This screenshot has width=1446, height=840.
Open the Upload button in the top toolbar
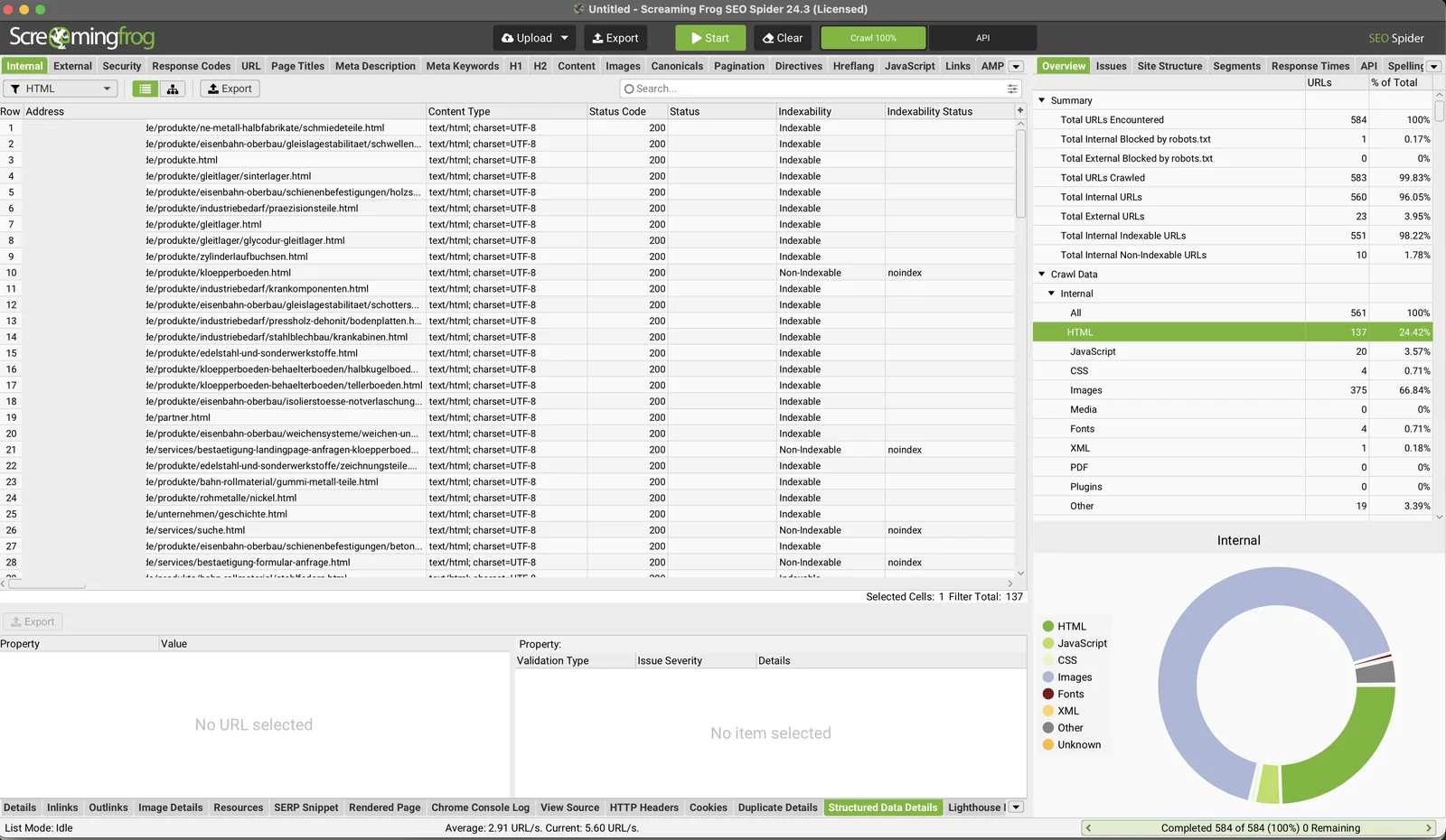click(x=527, y=38)
